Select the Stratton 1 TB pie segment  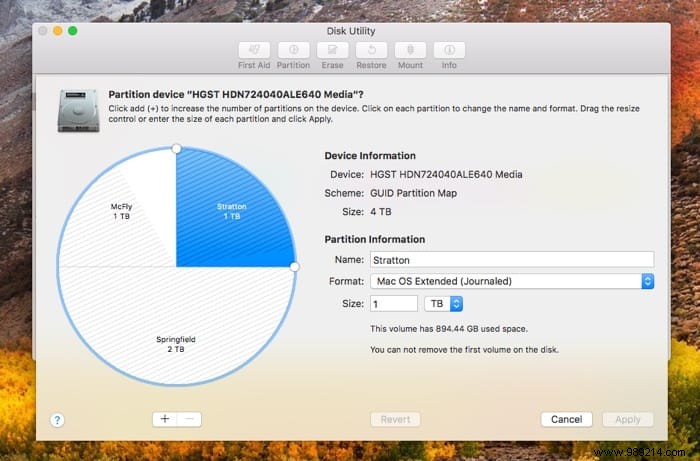(232, 211)
